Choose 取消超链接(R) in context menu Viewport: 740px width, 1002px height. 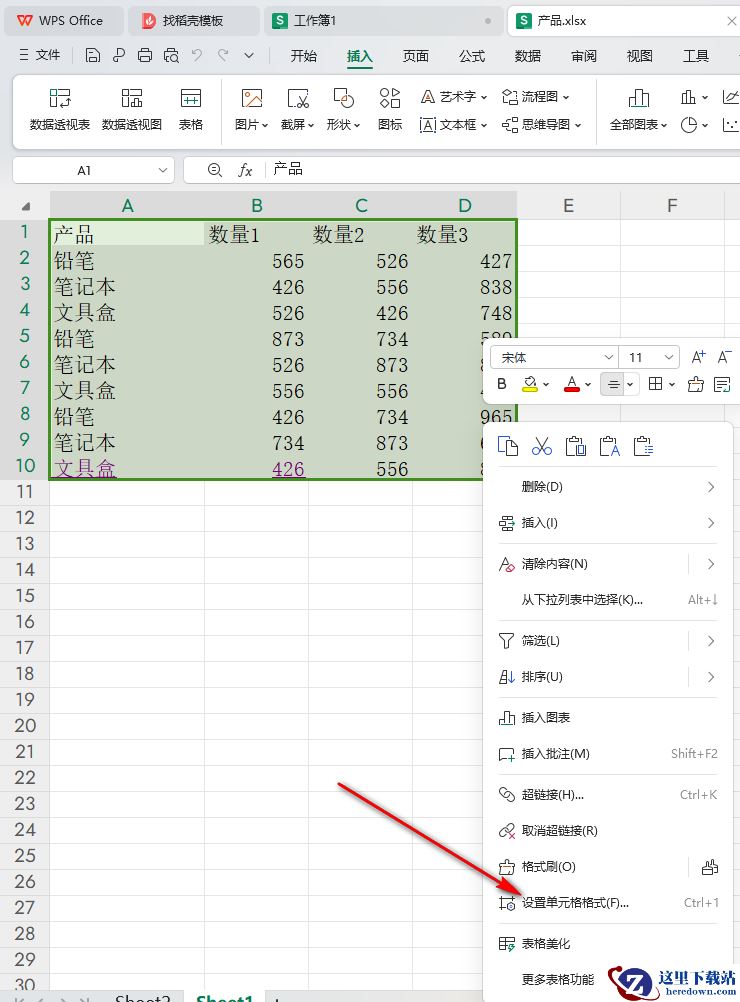click(608, 830)
